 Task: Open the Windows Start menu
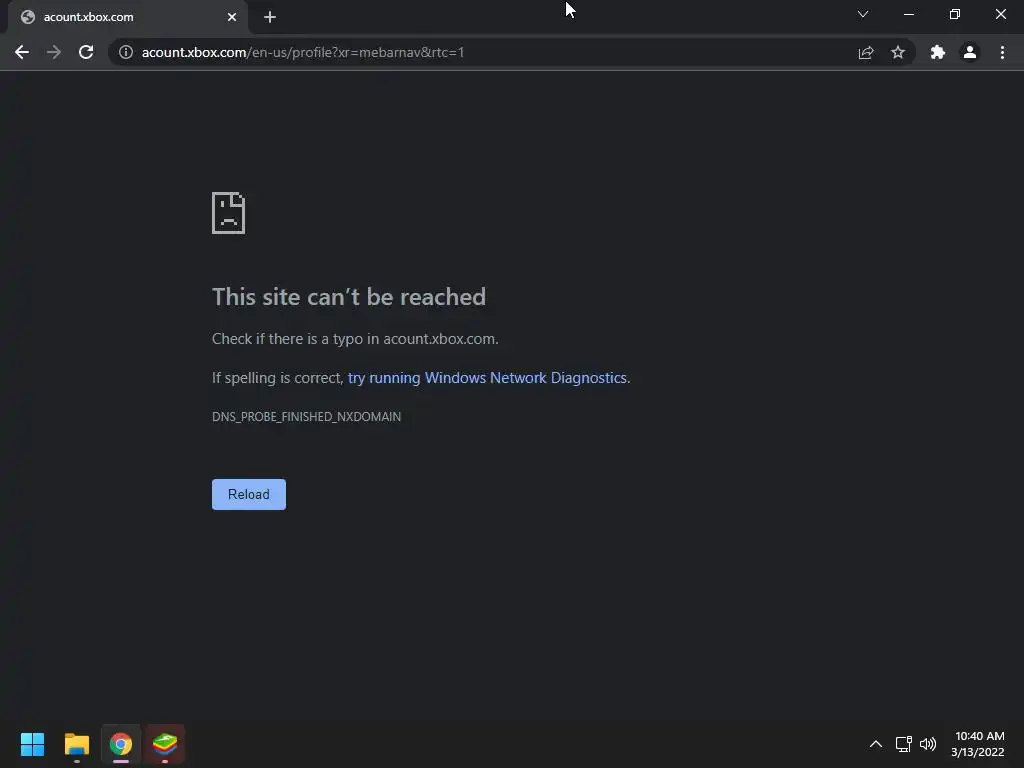pyautogui.click(x=32, y=744)
